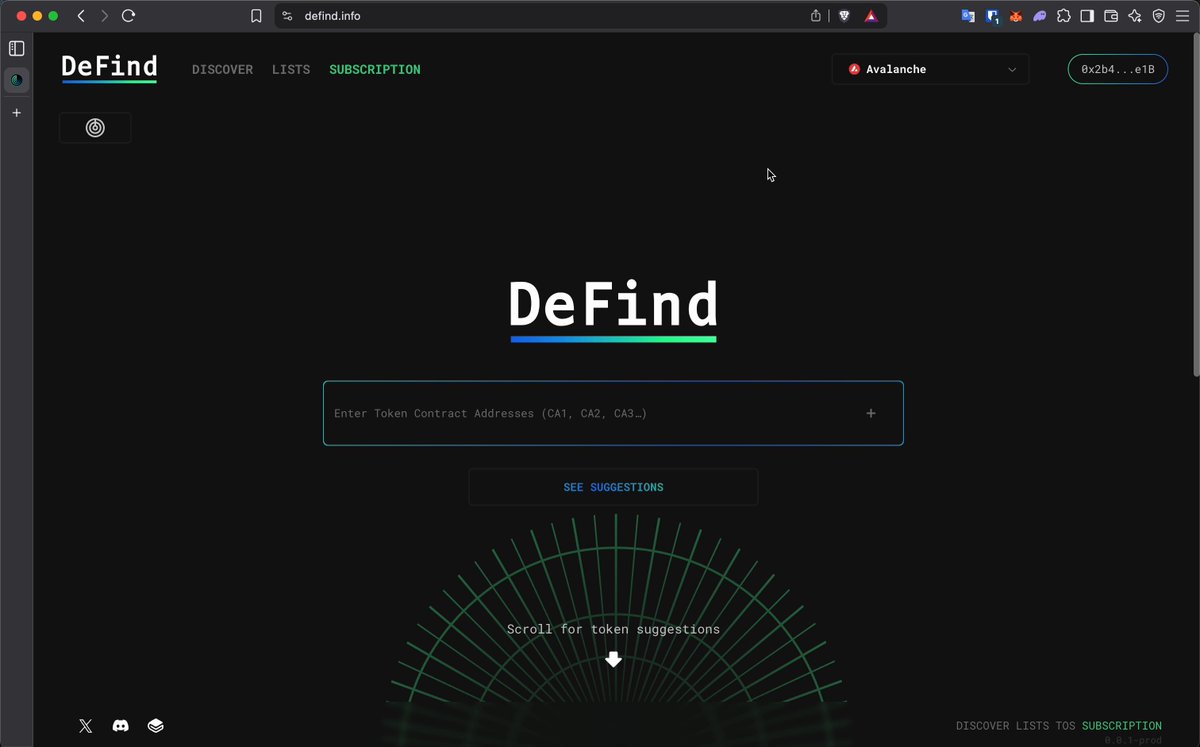Toggle the browser sidebar panel icon
The image size is (1200, 747).
pos(1087,16)
